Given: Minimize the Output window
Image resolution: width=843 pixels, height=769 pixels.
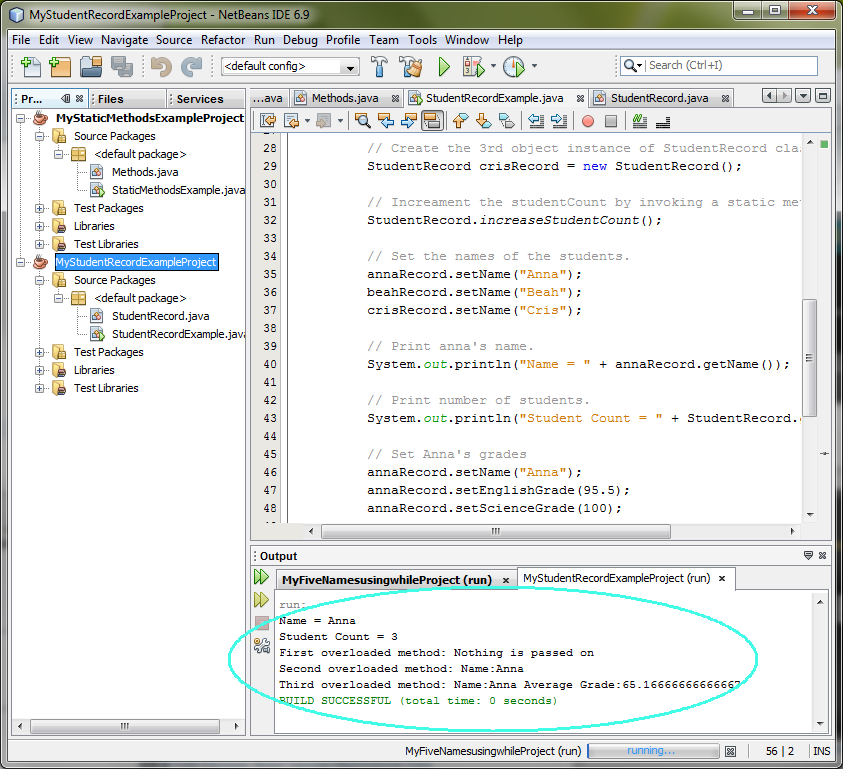Looking at the screenshot, I should [808, 555].
